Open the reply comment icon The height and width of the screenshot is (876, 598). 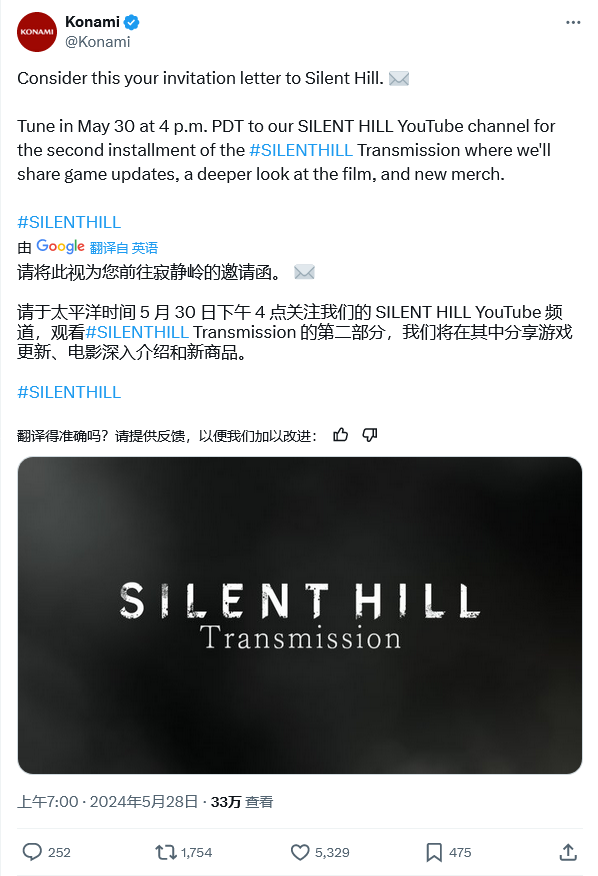pyautogui.click(x=32, y=852)
